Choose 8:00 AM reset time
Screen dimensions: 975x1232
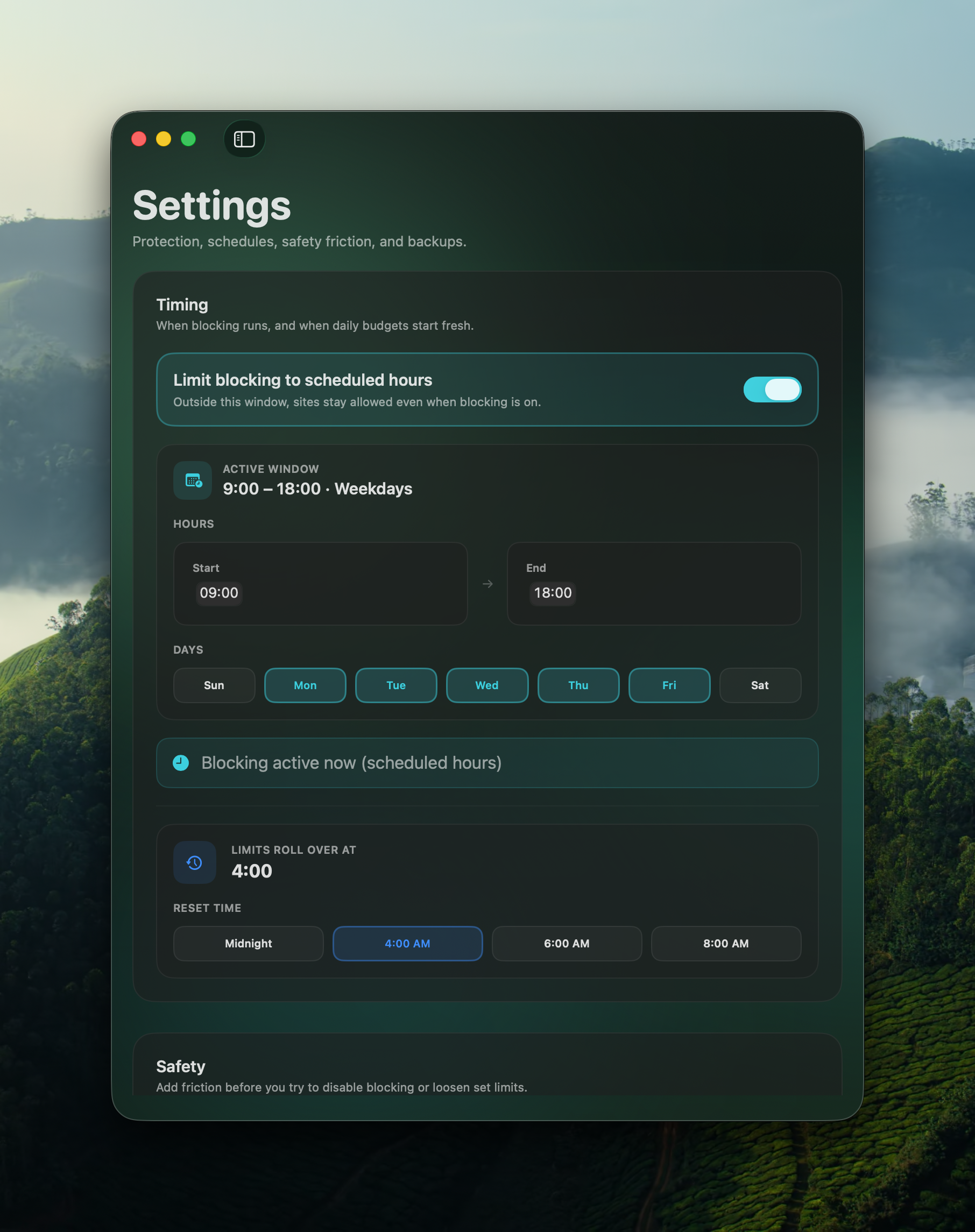[726, 943]
